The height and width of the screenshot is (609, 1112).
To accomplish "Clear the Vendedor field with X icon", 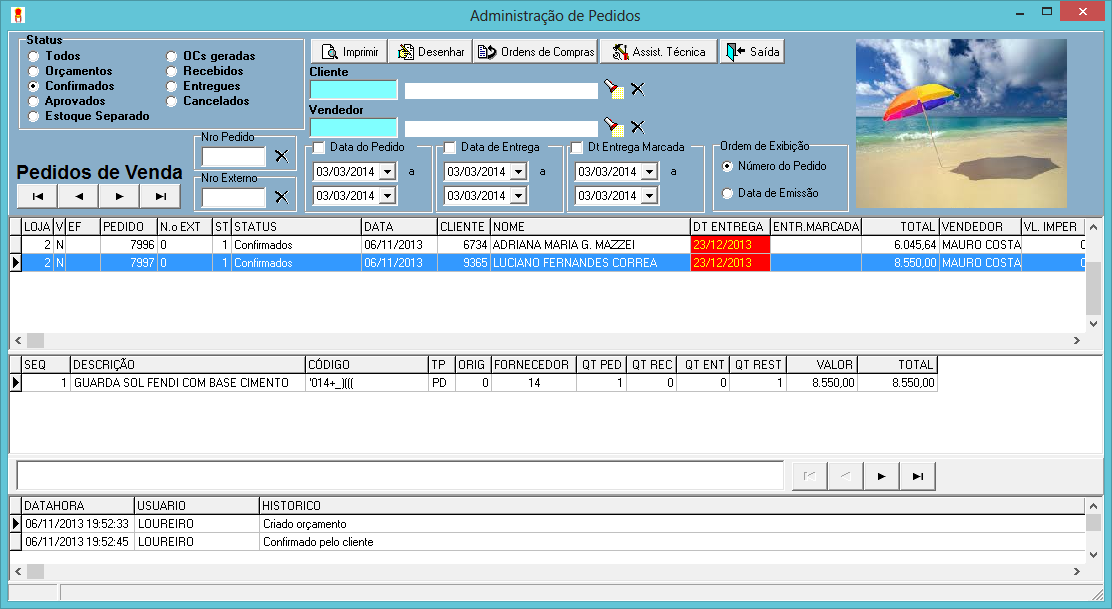I will (637, 127).
